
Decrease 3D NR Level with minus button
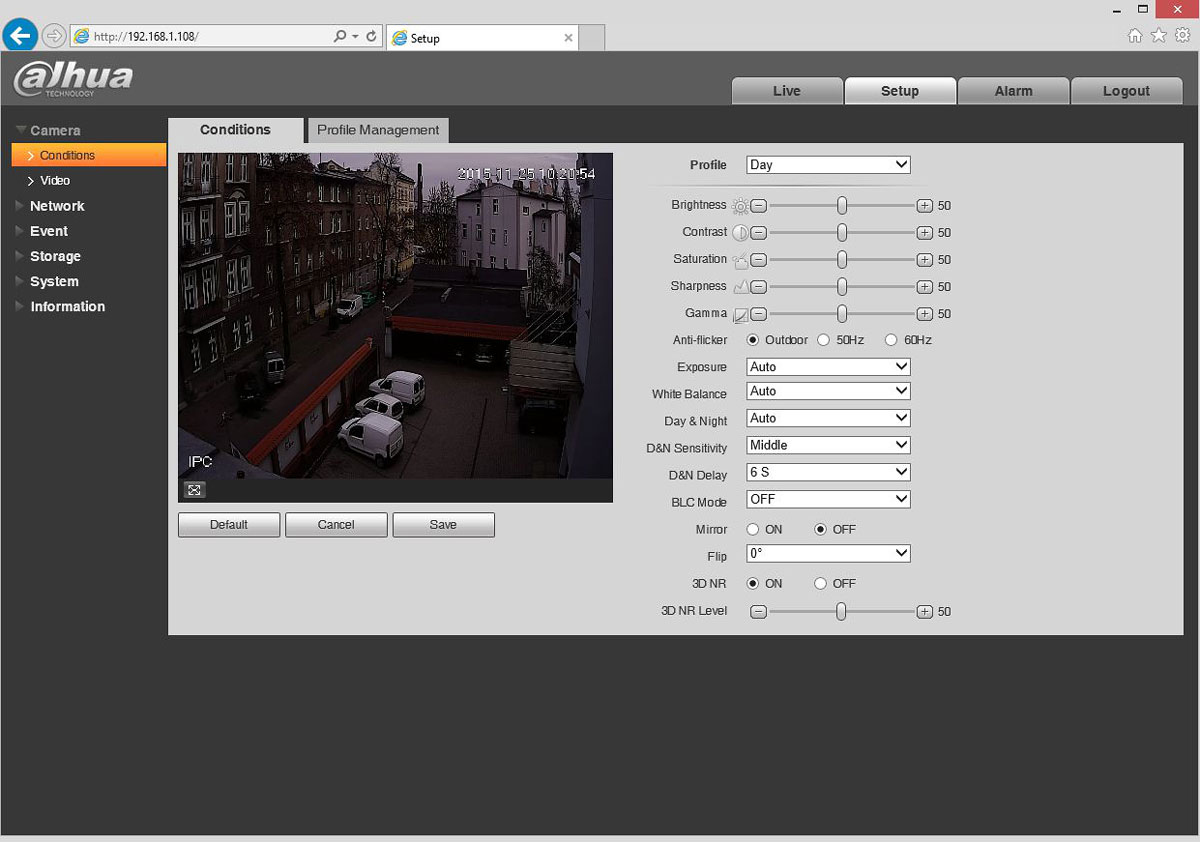coord(758,611)
